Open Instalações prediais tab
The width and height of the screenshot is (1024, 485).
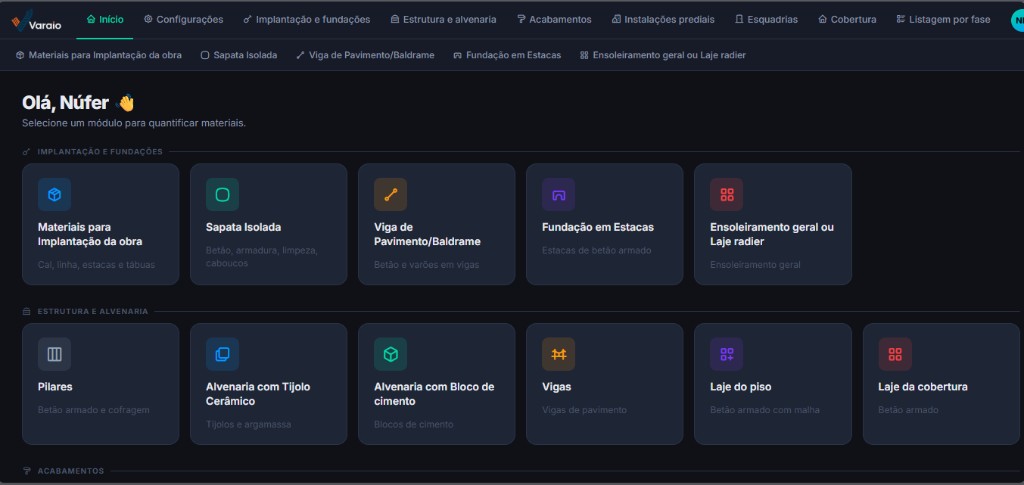(x=663, y=20)
